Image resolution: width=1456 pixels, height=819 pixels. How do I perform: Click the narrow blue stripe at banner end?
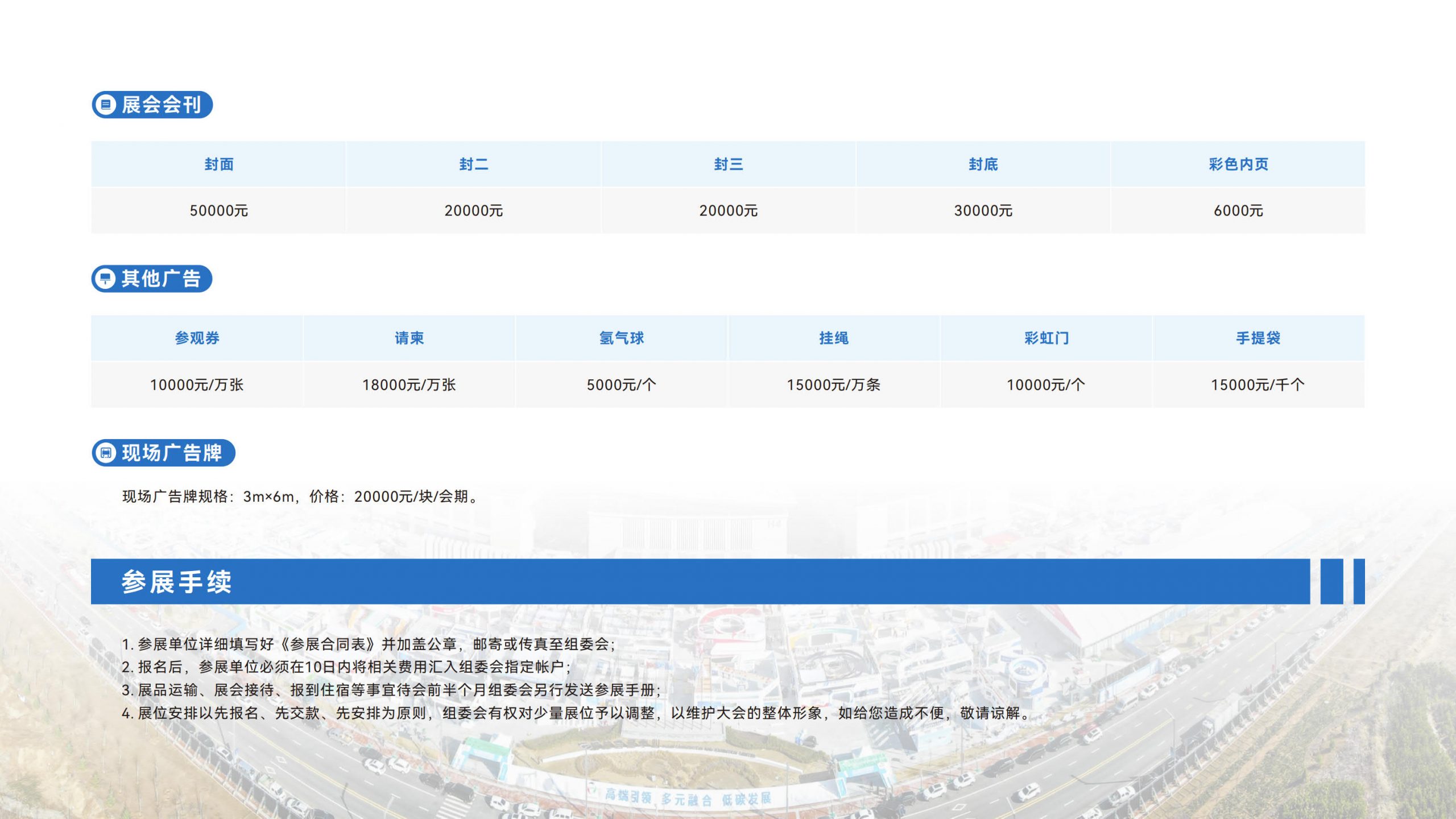tap(1359, 581)
